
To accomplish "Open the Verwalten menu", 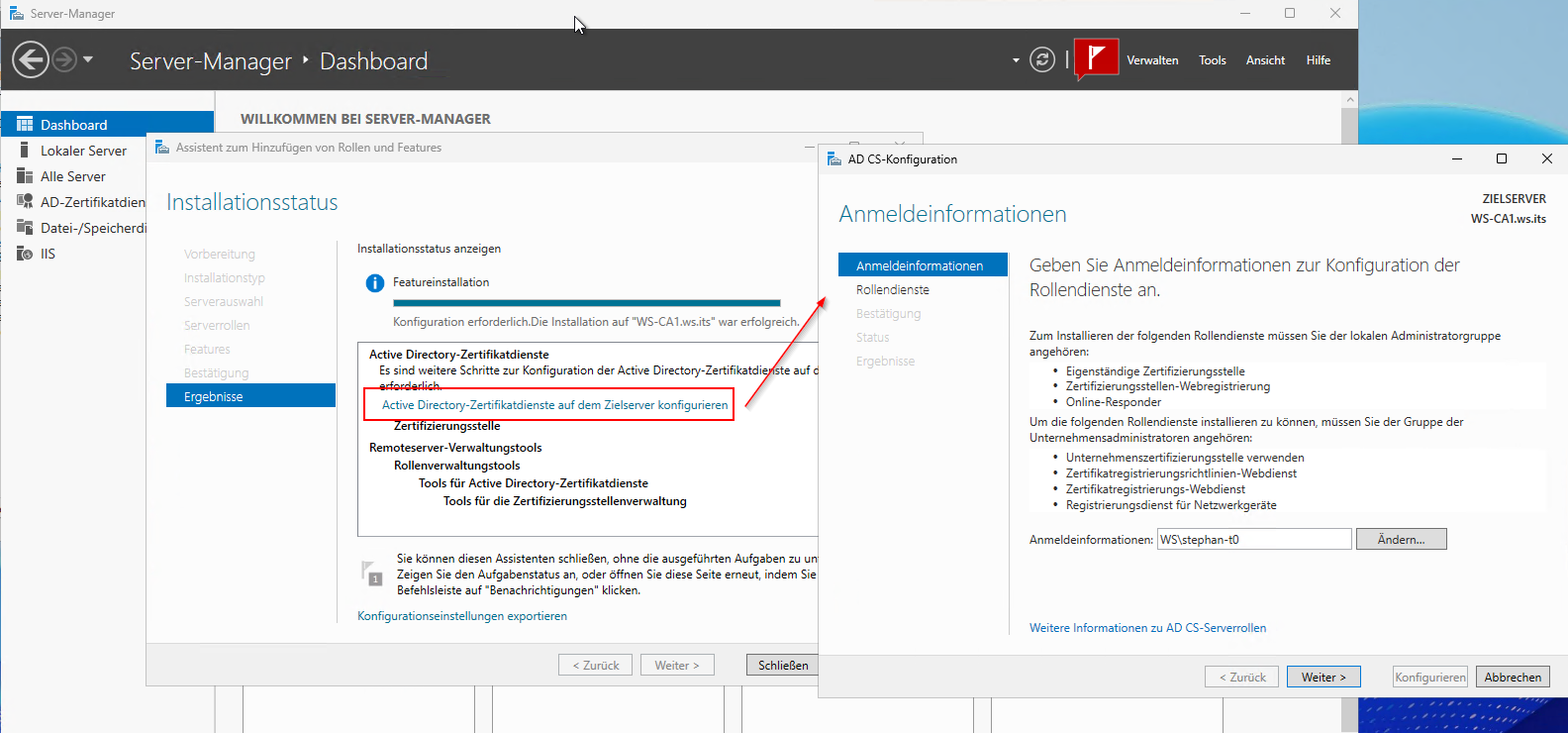I will pos(1152,60).
